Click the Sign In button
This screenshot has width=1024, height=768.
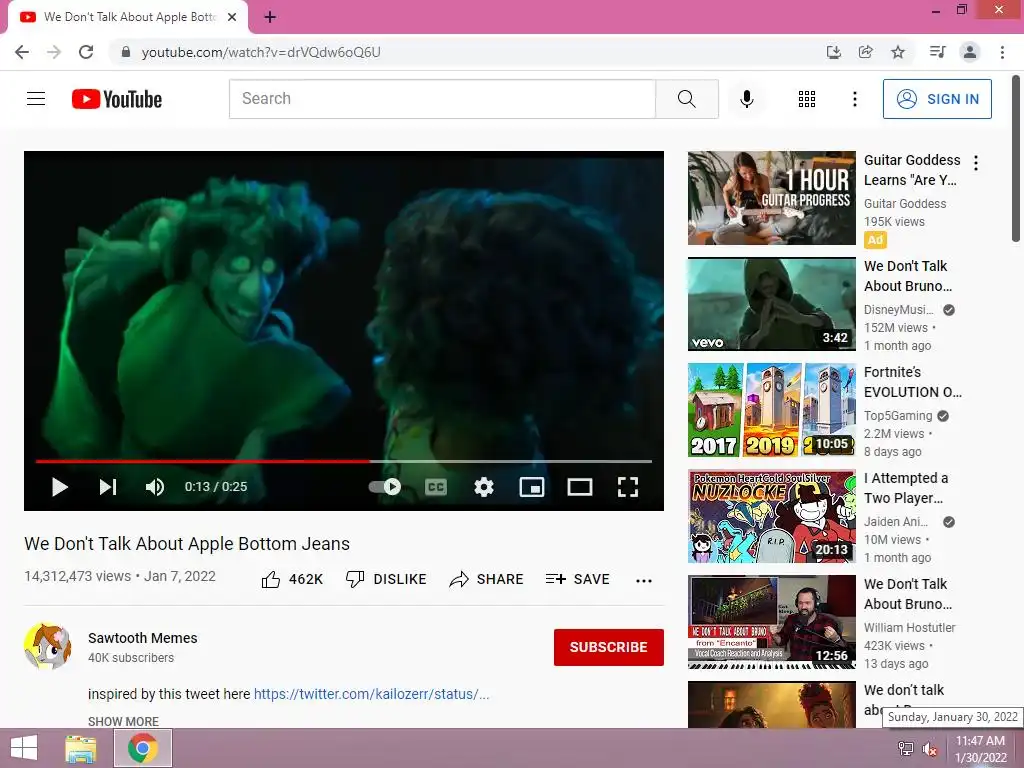937,99
